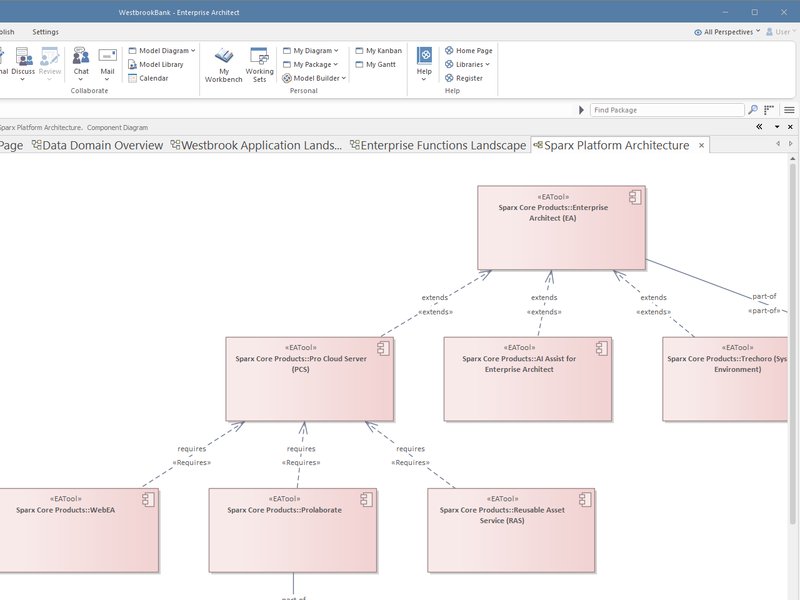Click the part-of connector label
This screenshot has width=800, height=600.
click(764, 296)
